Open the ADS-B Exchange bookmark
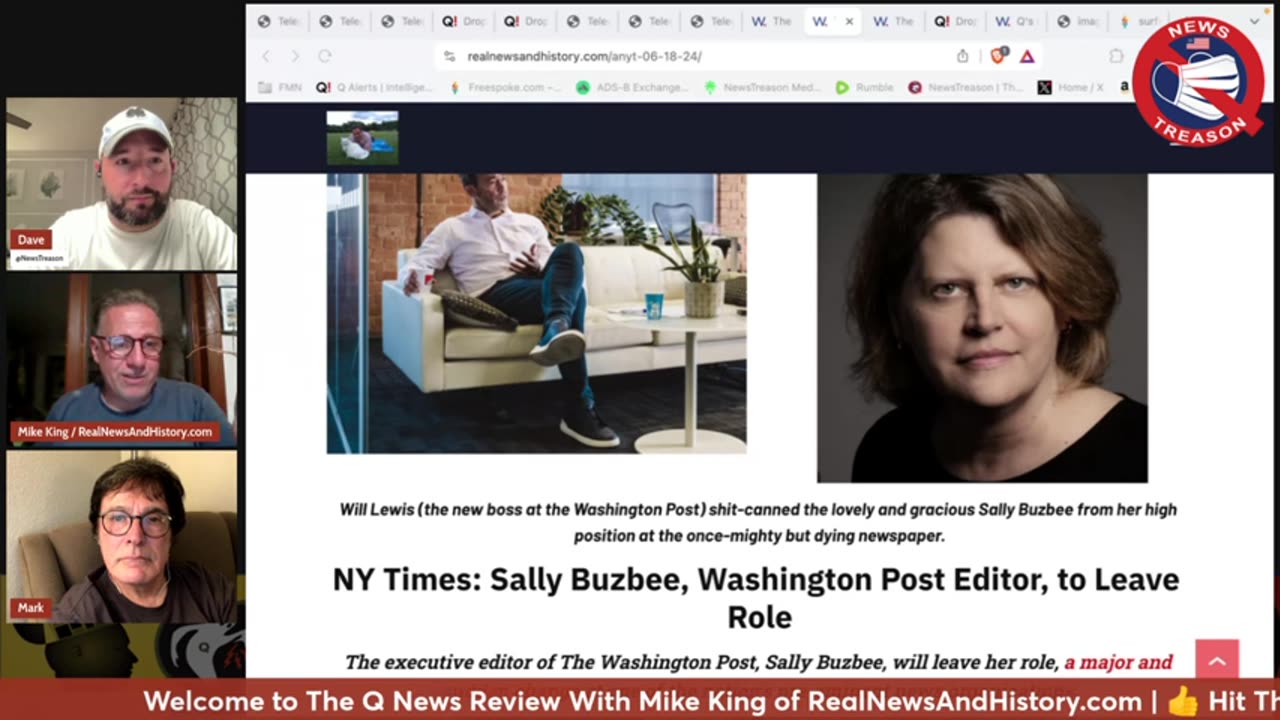 click(632, 88)
